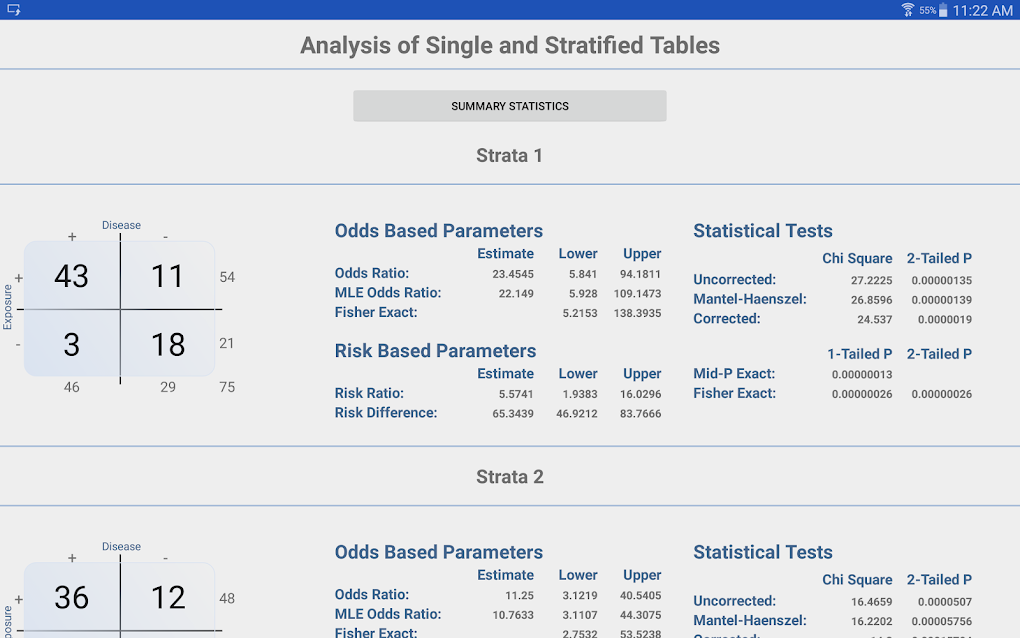The width and height of the screenshot is (1020, 638).
Task: Edit the Strata 2 cell with value 12
Action: click(167, 597)
